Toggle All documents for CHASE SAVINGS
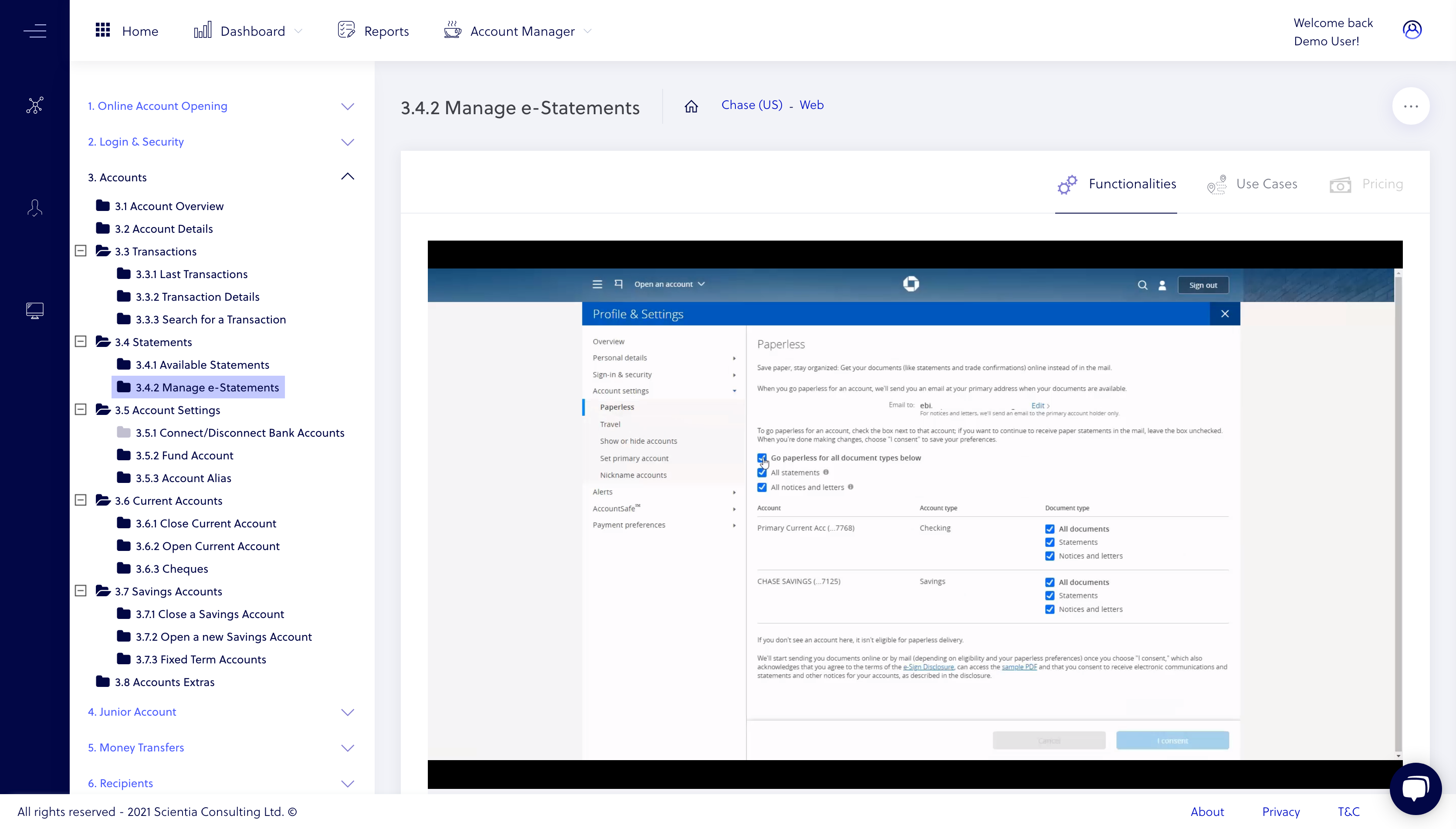The height and width of the screenshot is (829, 1456). pyautogui.click(x=1050, y=582)
